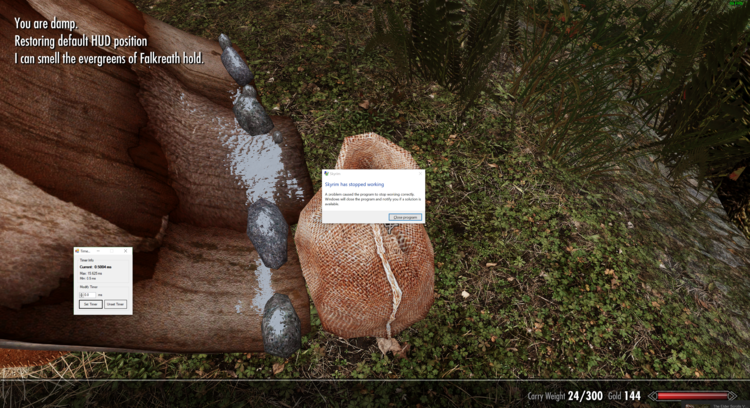Click the red health bar
The image size is (750, 408).
tap(693, 396)
